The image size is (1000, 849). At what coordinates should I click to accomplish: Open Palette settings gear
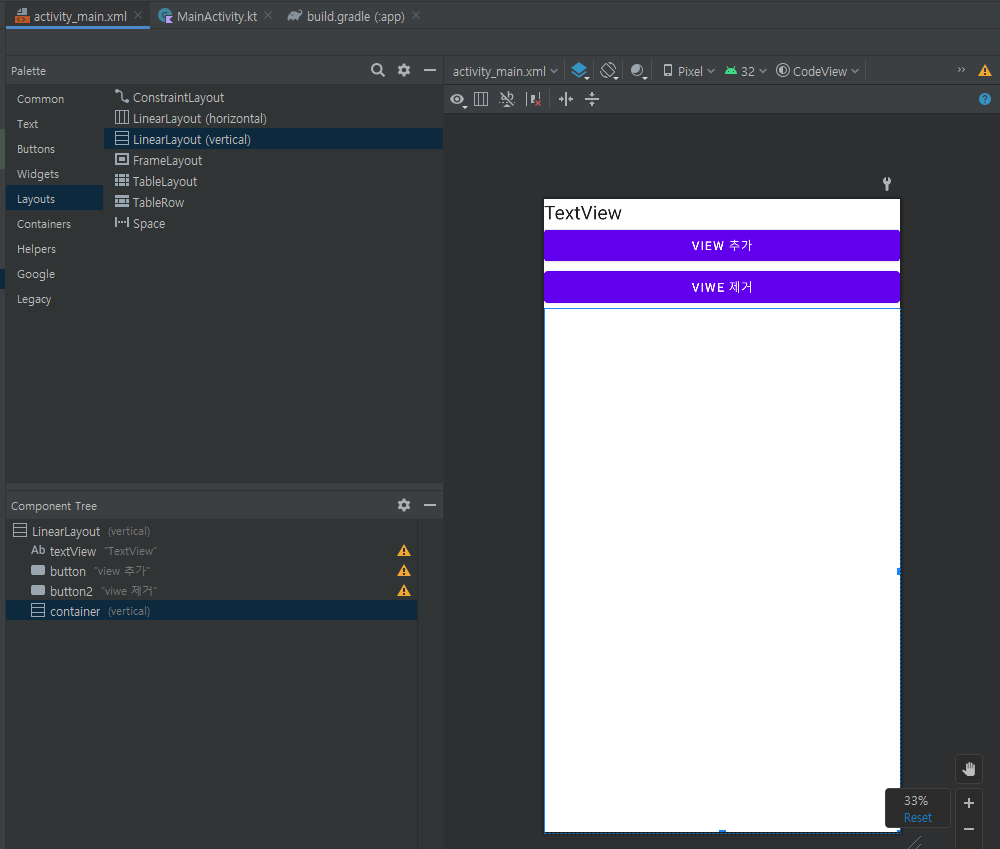point(404,70)
